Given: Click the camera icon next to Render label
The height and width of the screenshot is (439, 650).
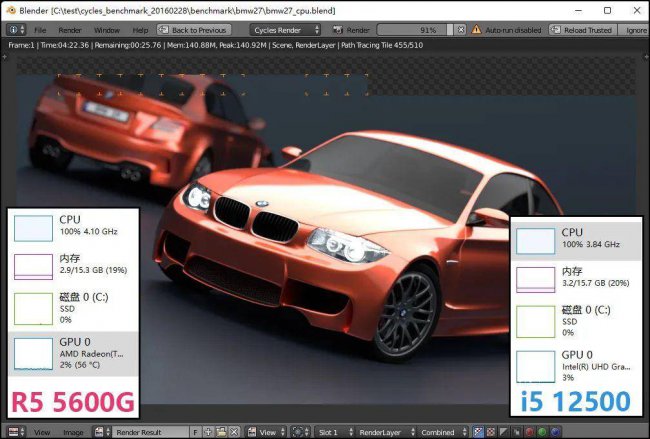Looking at the screenshot, I should [x=338, y=30].
